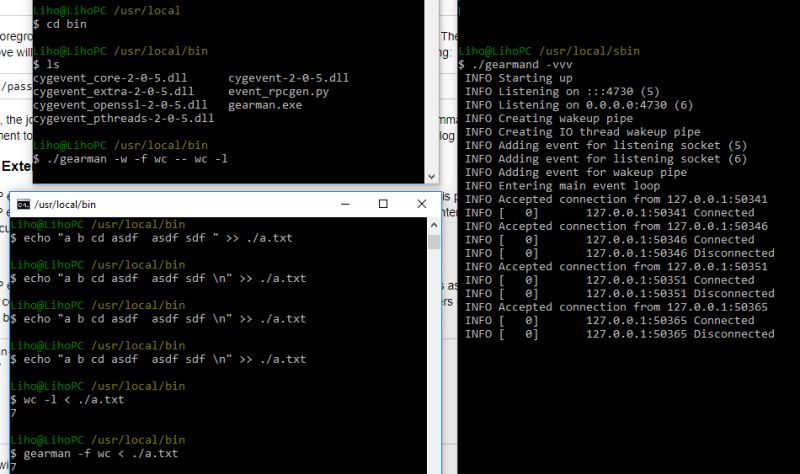Click scroll up arrow in /usr/local/bin window
This screenshot has height=474, width=800.
(434, 224)
